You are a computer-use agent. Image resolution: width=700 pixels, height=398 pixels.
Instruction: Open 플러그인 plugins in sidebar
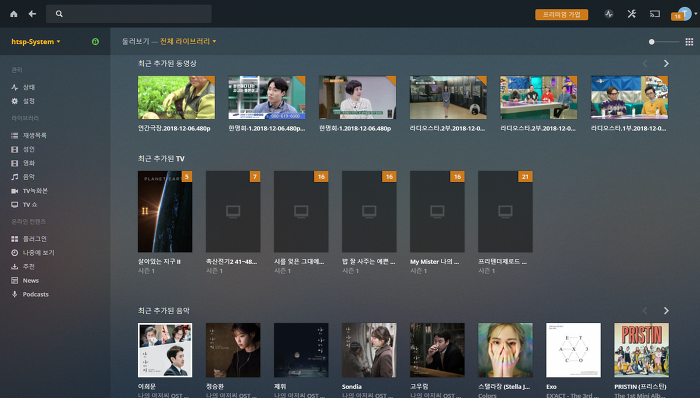[x=35, y=239]
